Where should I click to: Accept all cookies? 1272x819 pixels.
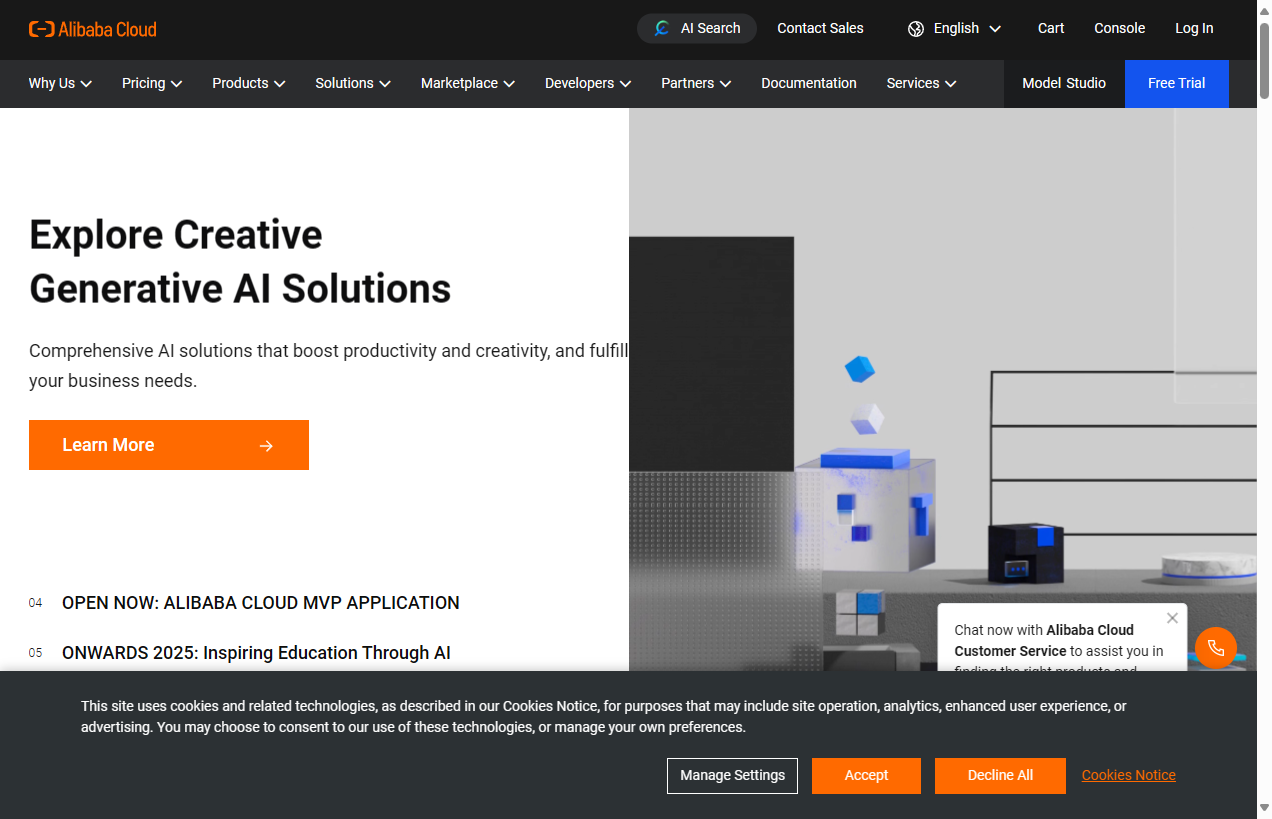[866, 775]
